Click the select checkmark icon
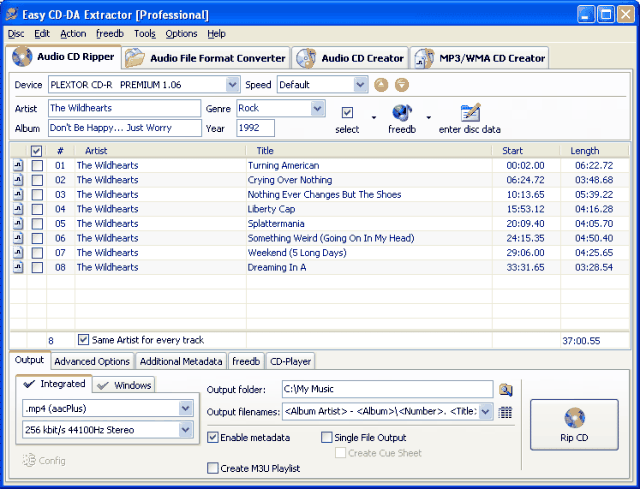Viewport: 640px width, 489px height. point(347,113)
